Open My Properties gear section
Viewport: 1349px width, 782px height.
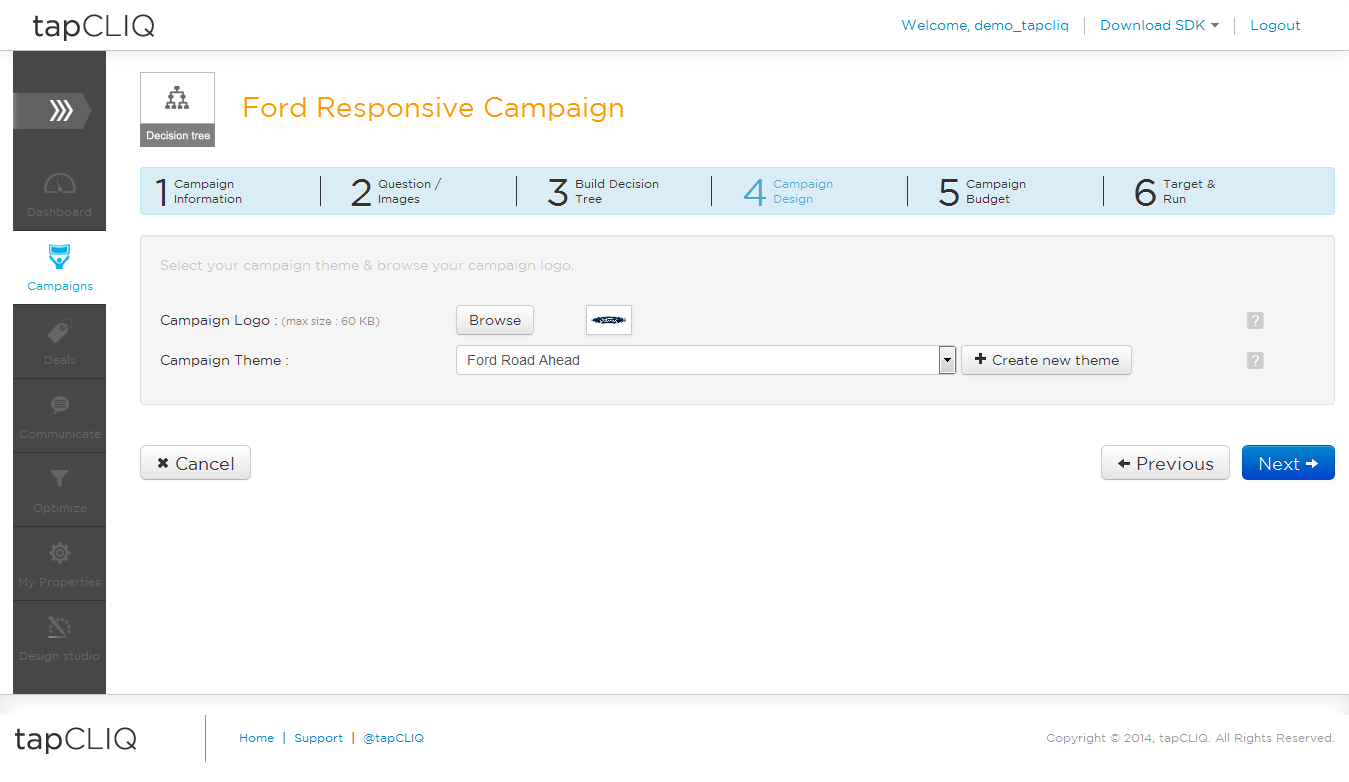[x=59, y=564]
